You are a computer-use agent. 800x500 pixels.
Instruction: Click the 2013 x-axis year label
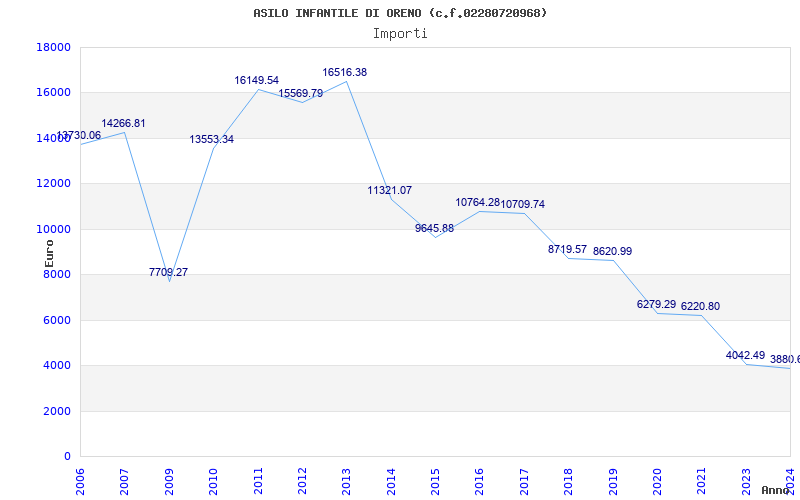346,481
